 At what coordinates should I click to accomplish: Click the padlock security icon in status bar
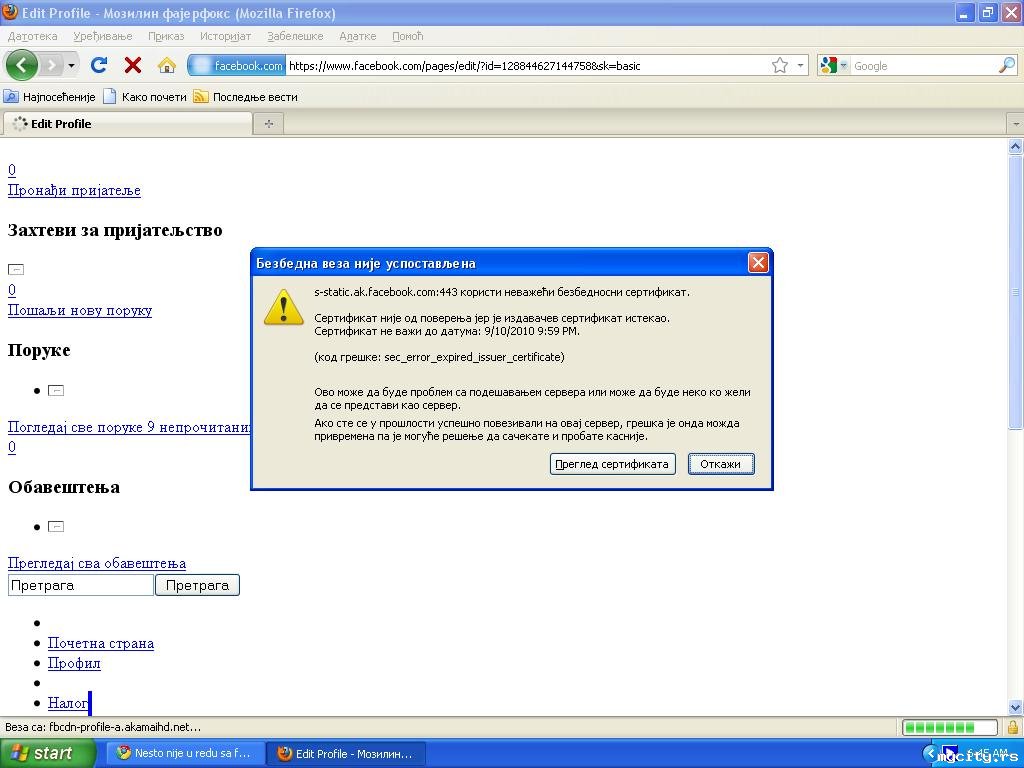coord(1013,727)
